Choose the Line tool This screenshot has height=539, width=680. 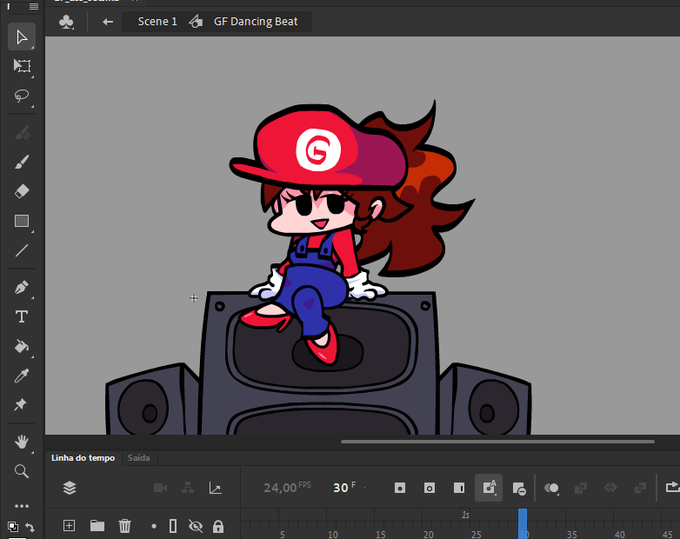click(22, 251)
